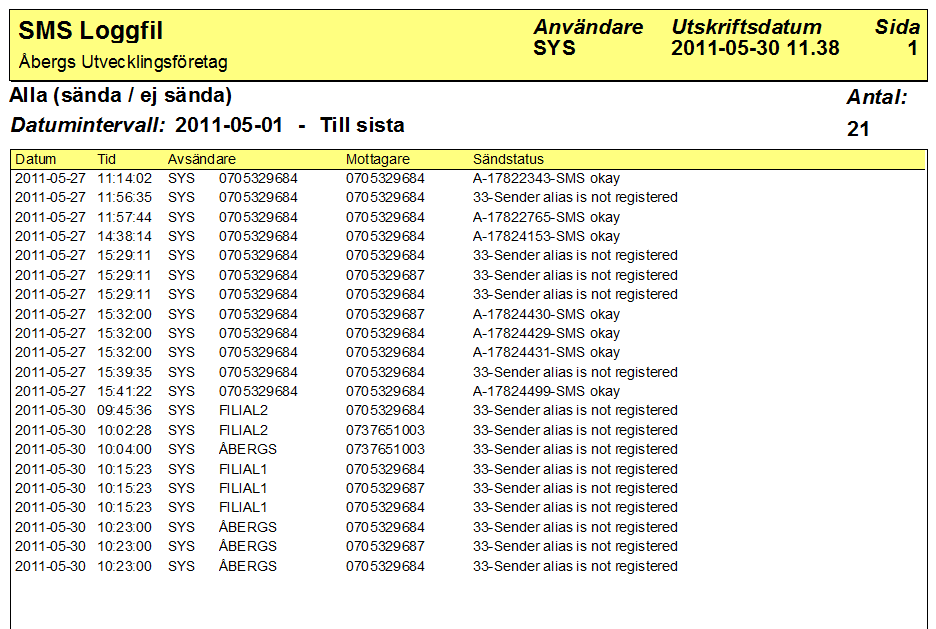Click the Tid column header
The image size is (936, 629).
106,159
